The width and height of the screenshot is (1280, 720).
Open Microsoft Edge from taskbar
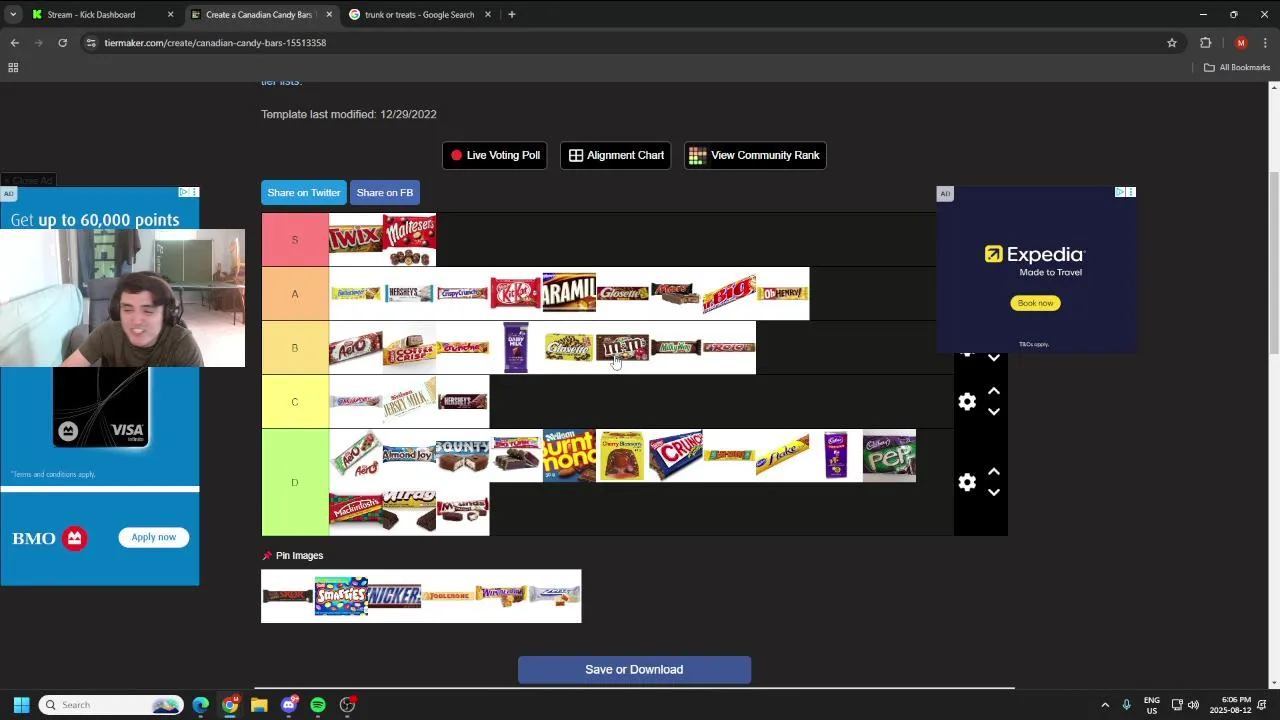tap(201, 705)
